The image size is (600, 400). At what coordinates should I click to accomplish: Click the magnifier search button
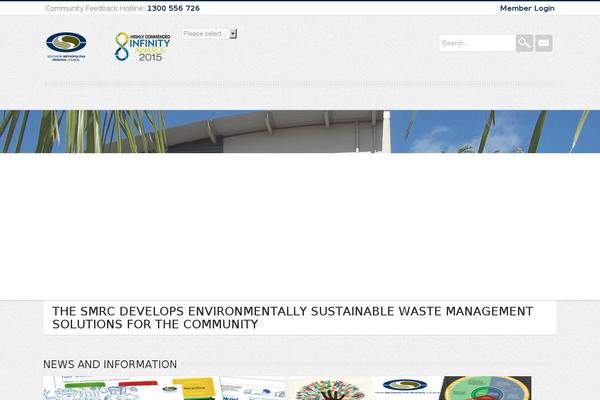524,43
